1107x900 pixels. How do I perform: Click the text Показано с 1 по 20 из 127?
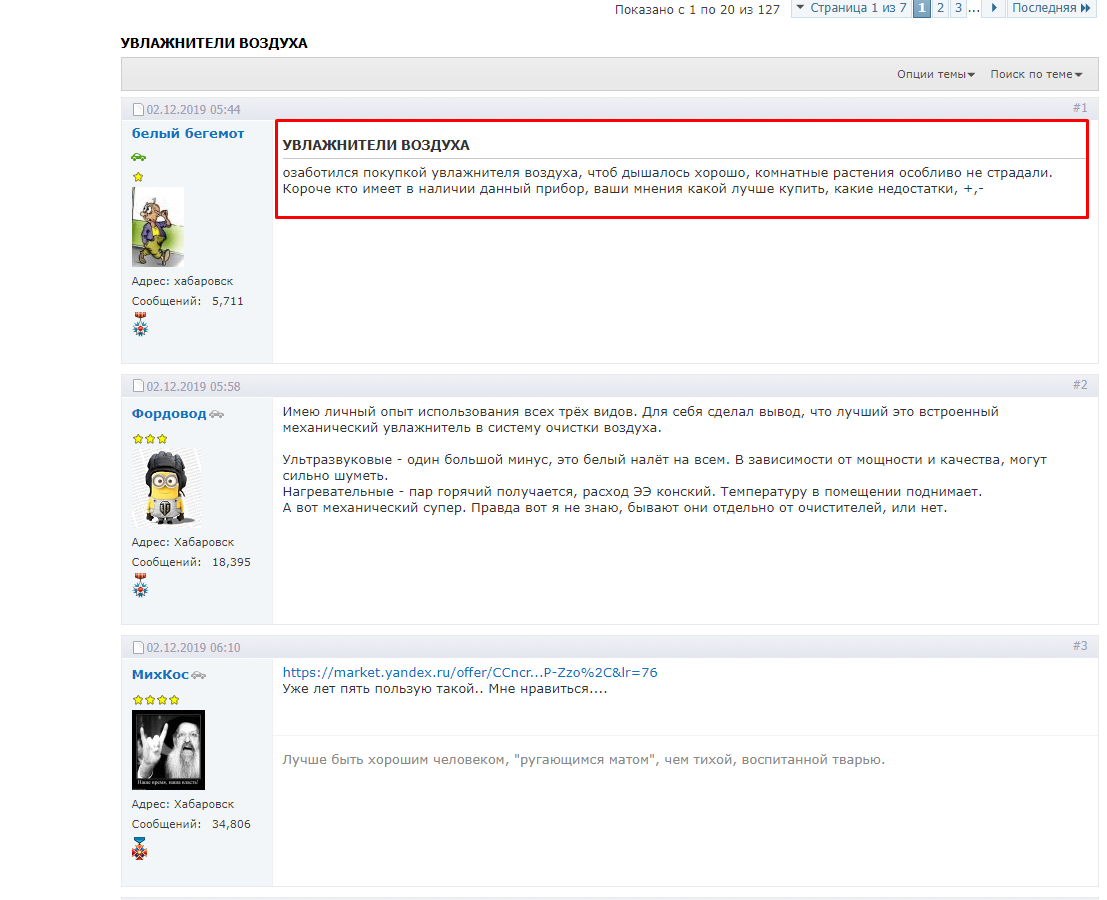697,9
